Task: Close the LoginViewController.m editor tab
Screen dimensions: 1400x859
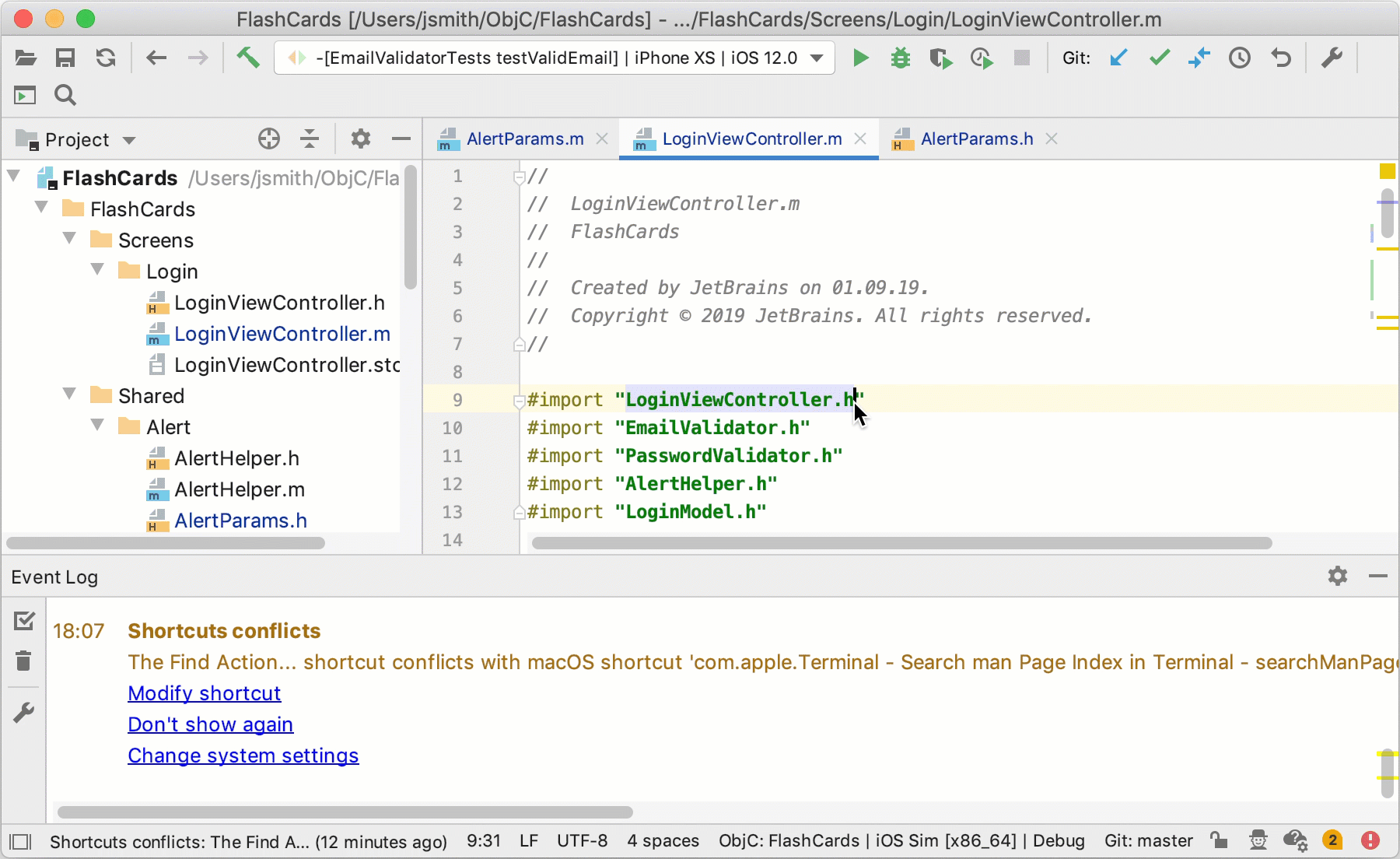Action: point(860,139)
